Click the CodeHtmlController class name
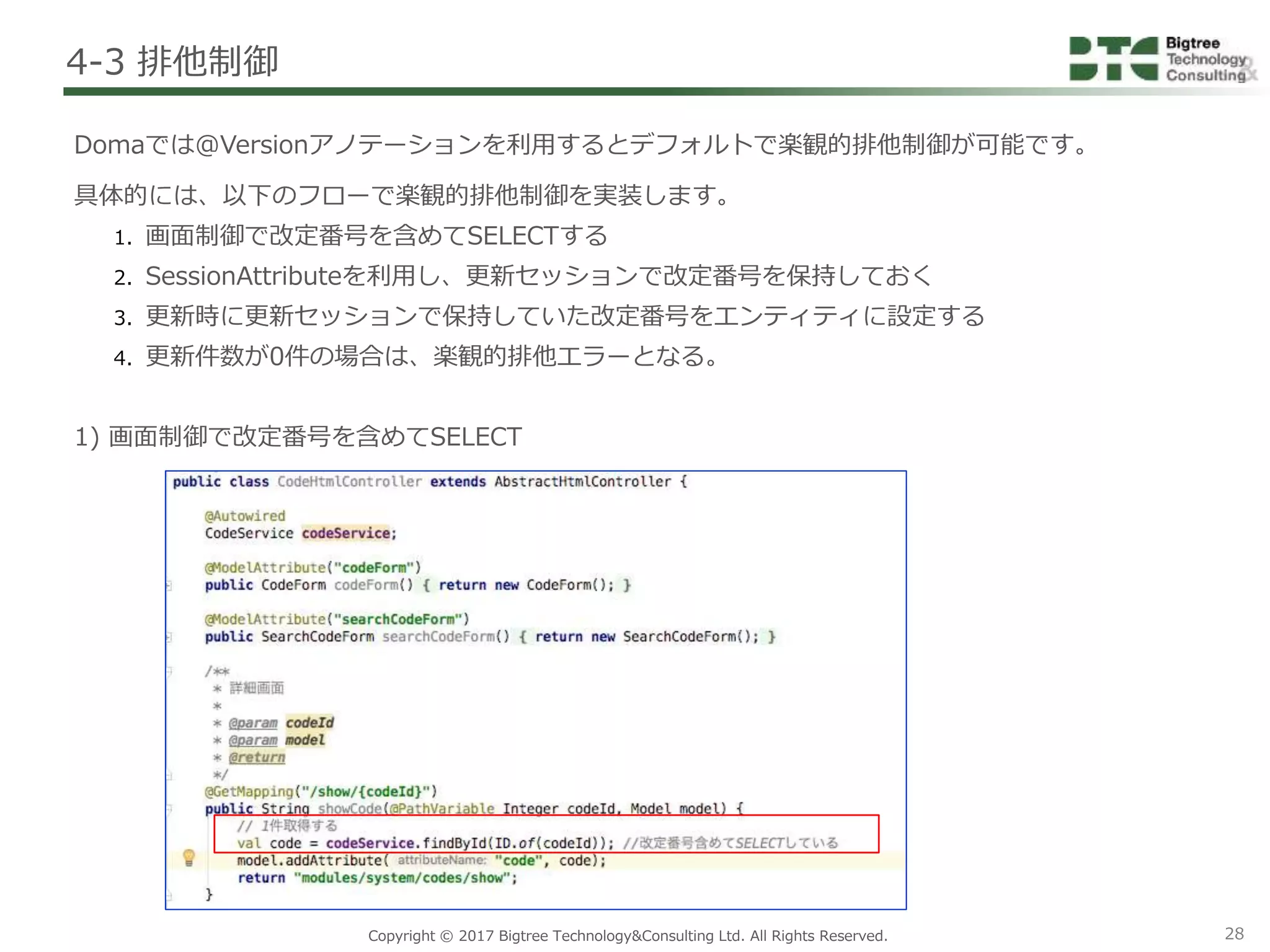Image resolution: width=1270 pixels, height=952 pixels. point(350,482)
